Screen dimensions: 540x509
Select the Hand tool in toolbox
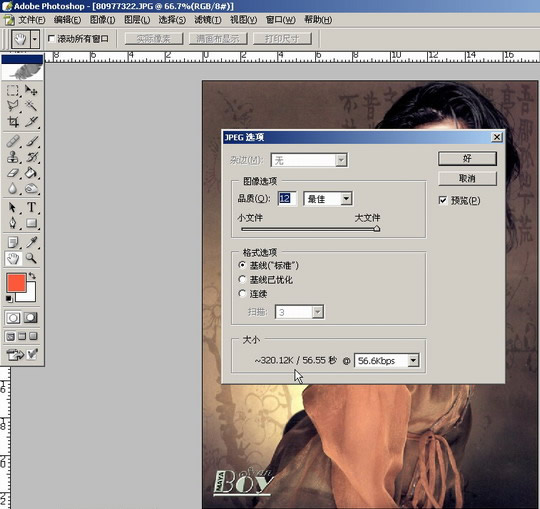coord(13,258)
